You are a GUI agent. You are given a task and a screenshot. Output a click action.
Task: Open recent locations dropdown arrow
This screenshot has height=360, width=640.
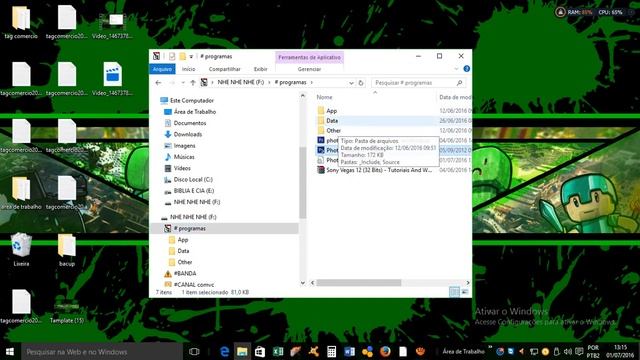pos(182,82)
